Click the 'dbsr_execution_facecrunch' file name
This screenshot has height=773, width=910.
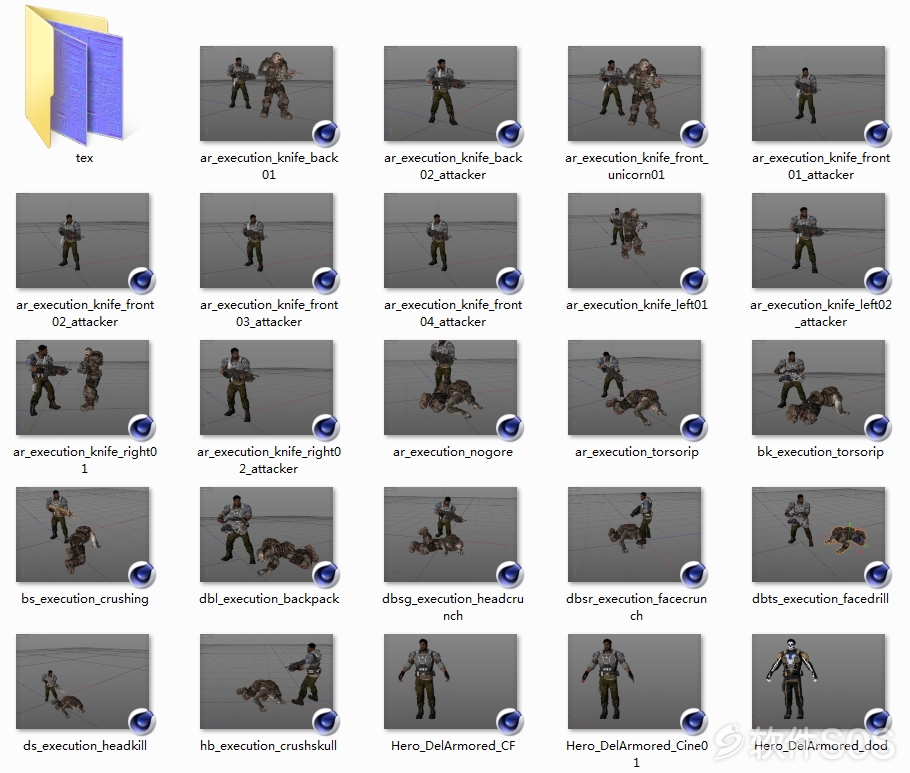coord(637,606)
